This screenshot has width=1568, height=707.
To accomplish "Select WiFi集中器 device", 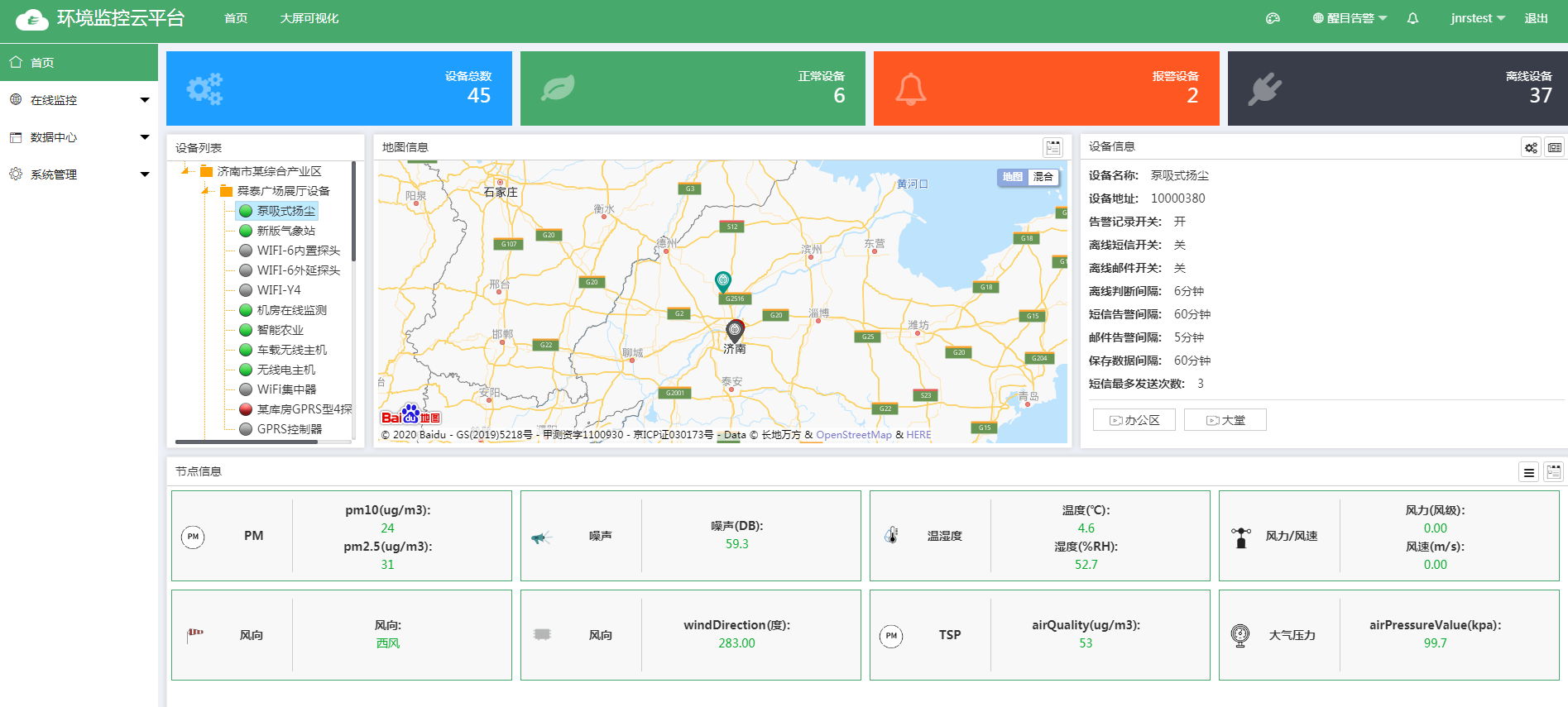I will [x=278, y=389].
